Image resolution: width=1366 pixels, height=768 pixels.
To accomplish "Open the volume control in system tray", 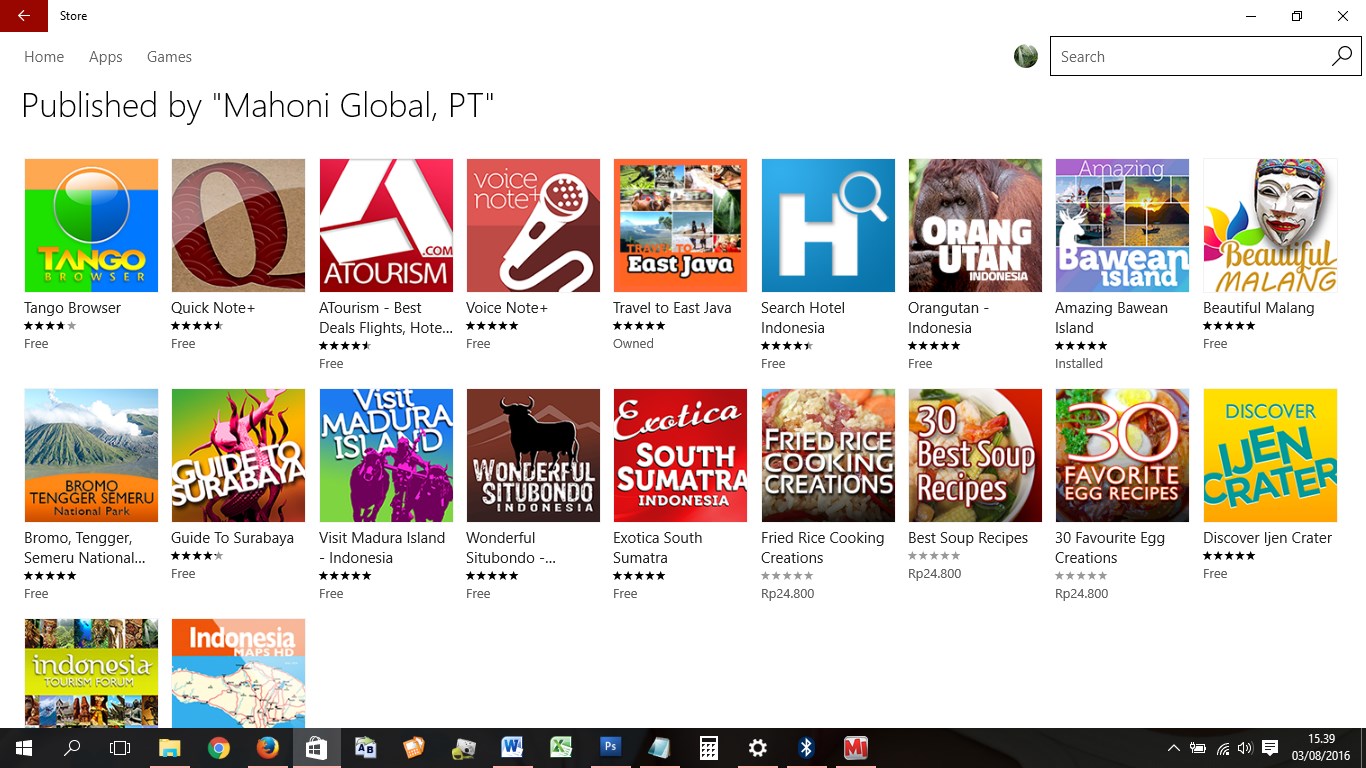I will 1245,748.
